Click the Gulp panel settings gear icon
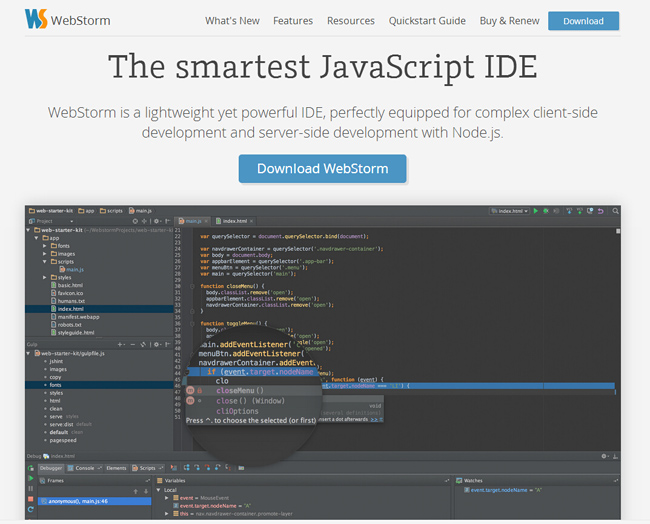The height and width of the screenshot is (524, 650). point(157,344)
